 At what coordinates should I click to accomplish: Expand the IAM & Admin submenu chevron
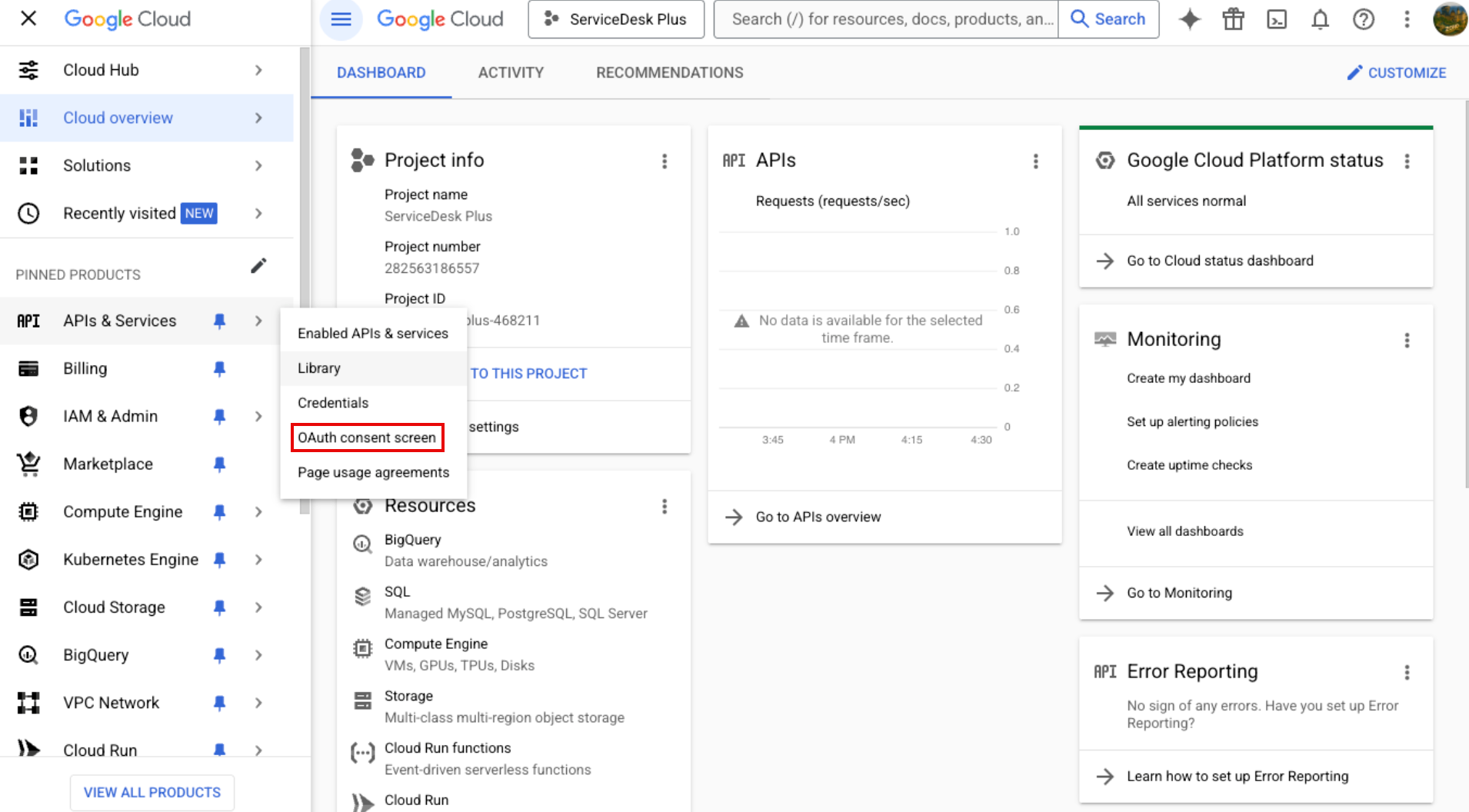258,417
